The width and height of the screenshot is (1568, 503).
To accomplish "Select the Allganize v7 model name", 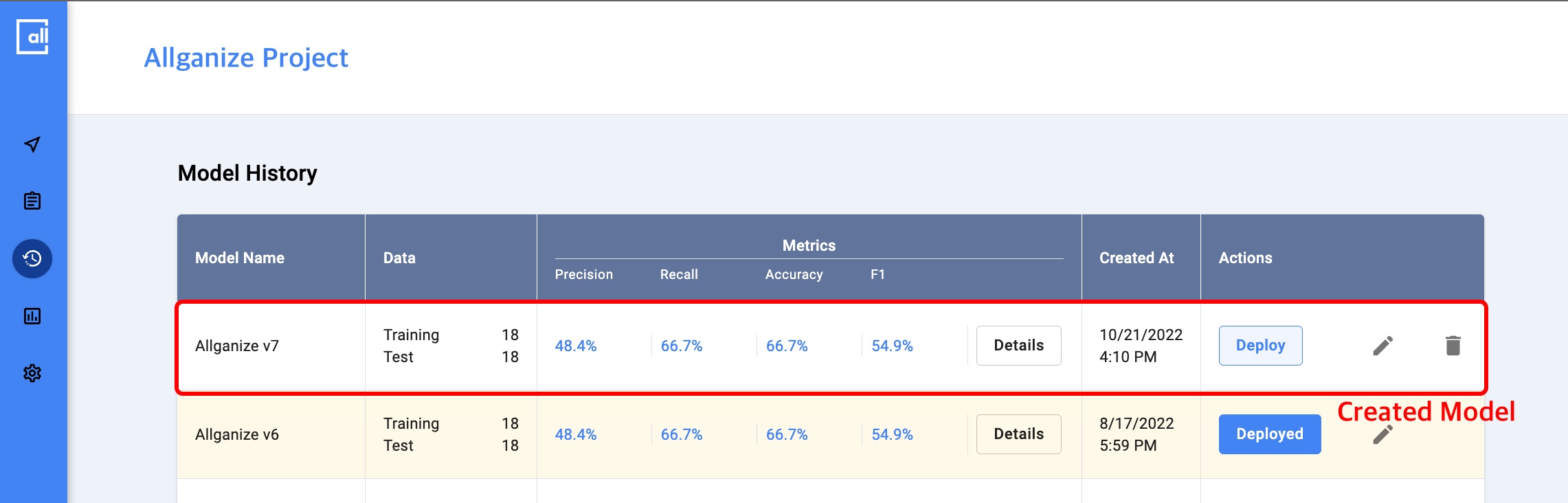I will pyautogui.click(x=237, y=346).
